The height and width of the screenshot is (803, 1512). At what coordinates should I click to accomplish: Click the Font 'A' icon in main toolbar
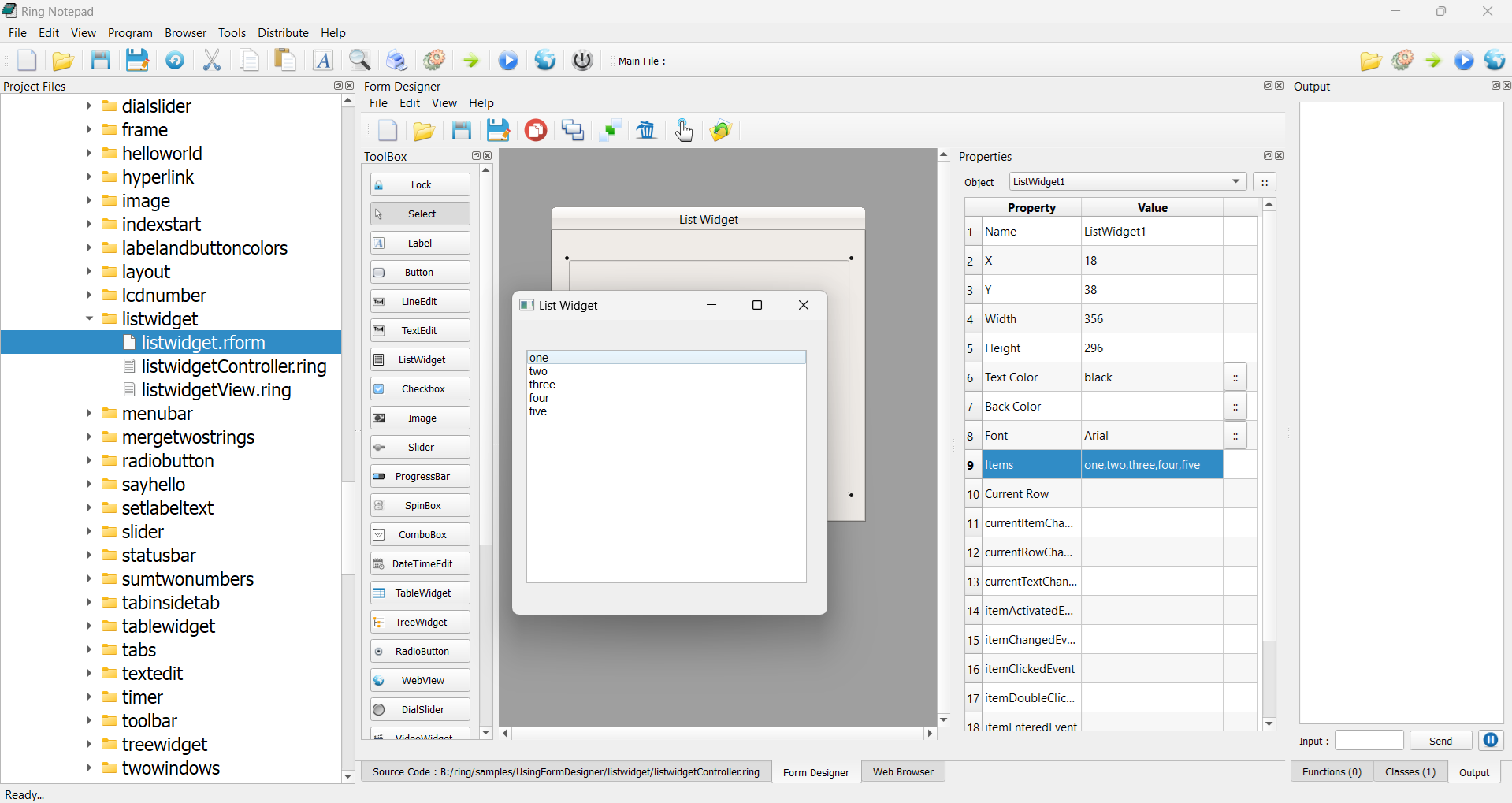pyautogui.click(x=323, y=61)
